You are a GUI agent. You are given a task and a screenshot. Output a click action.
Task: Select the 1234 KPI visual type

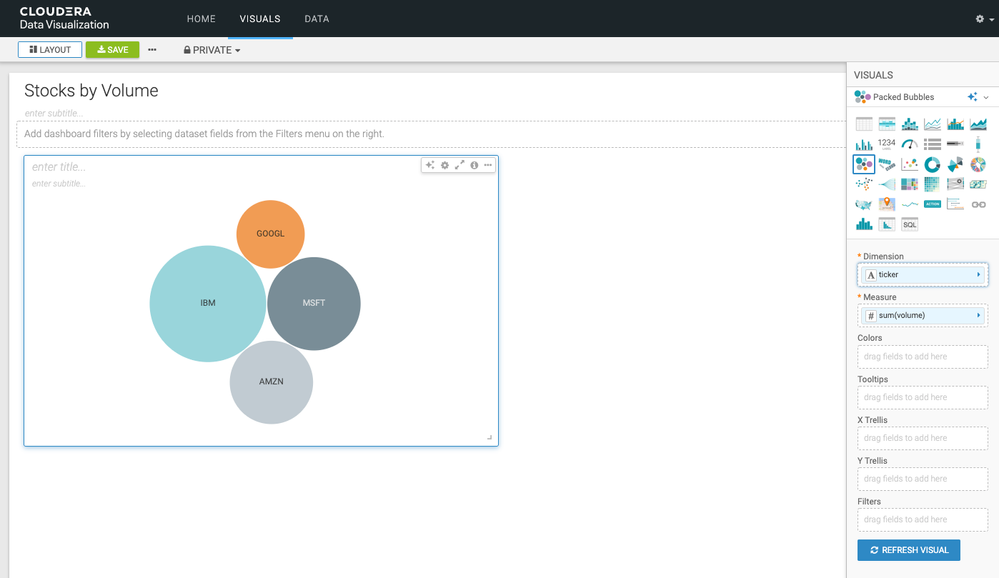(887, 143)
